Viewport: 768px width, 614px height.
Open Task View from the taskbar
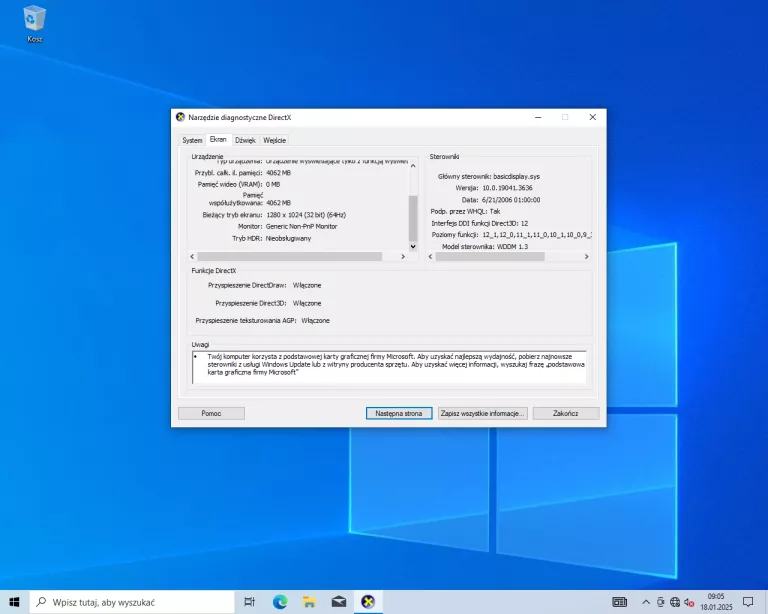click(250, 601)
